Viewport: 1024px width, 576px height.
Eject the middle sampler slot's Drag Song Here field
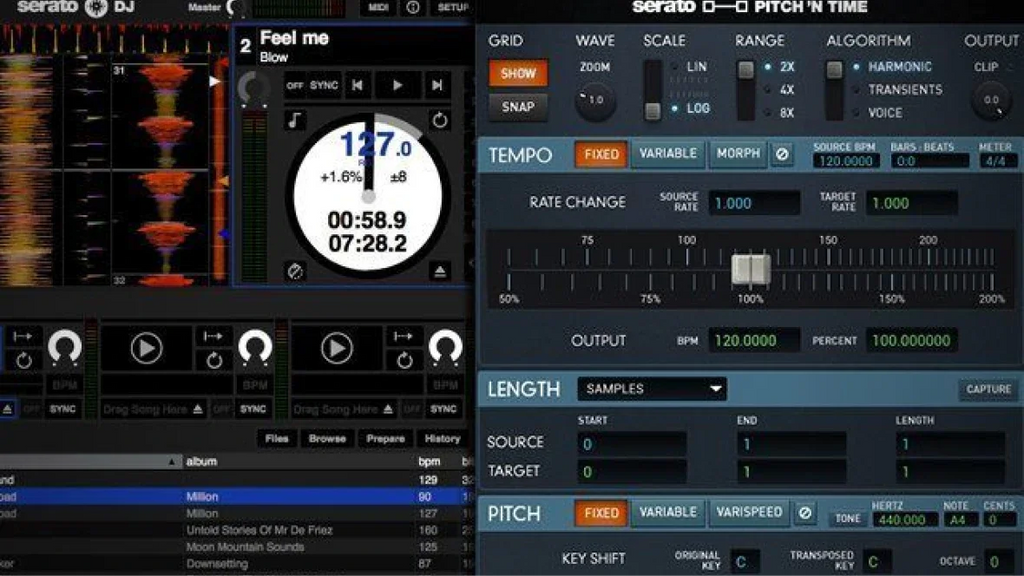[x=197, y=409]
